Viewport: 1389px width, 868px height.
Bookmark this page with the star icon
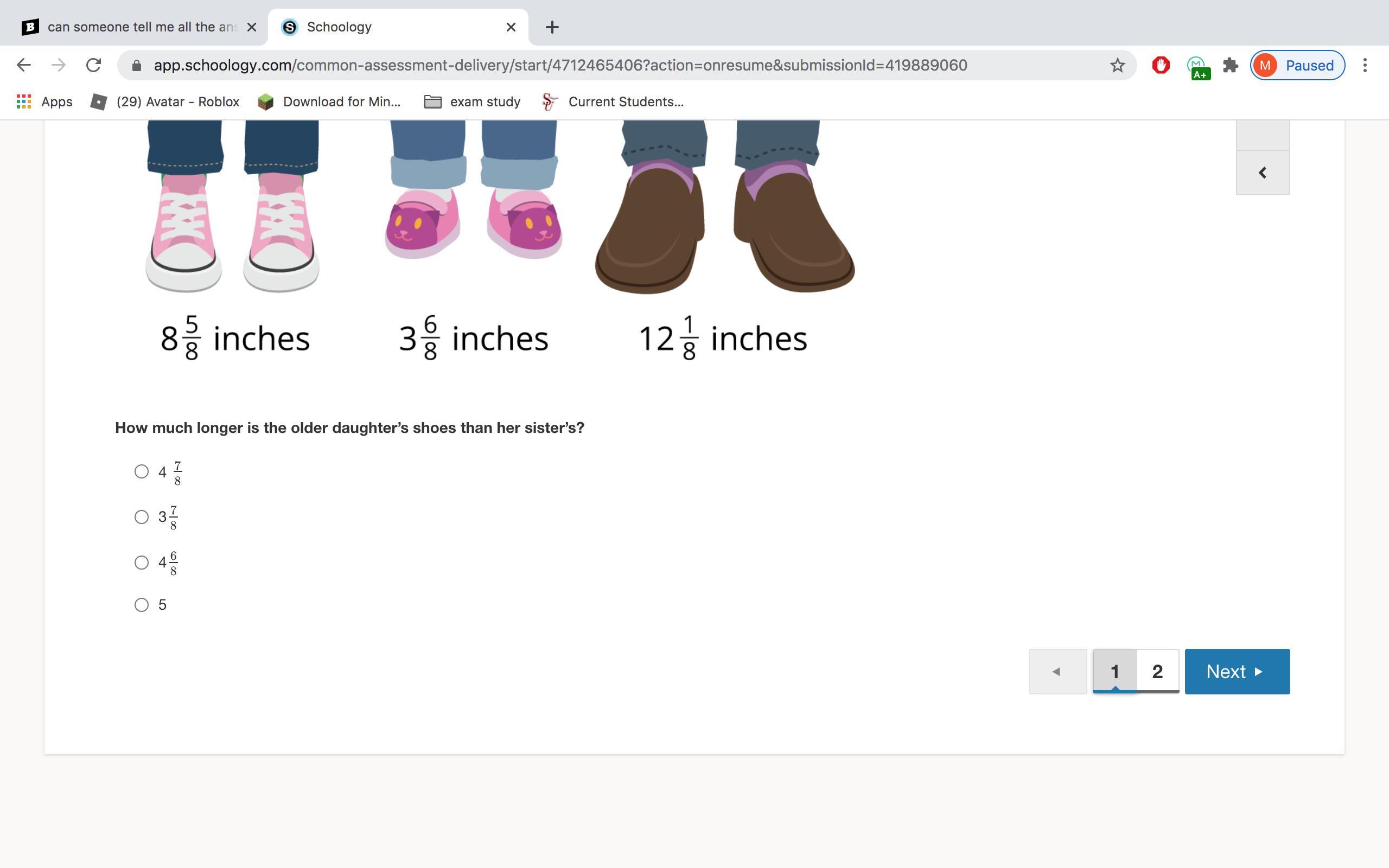1117,66
